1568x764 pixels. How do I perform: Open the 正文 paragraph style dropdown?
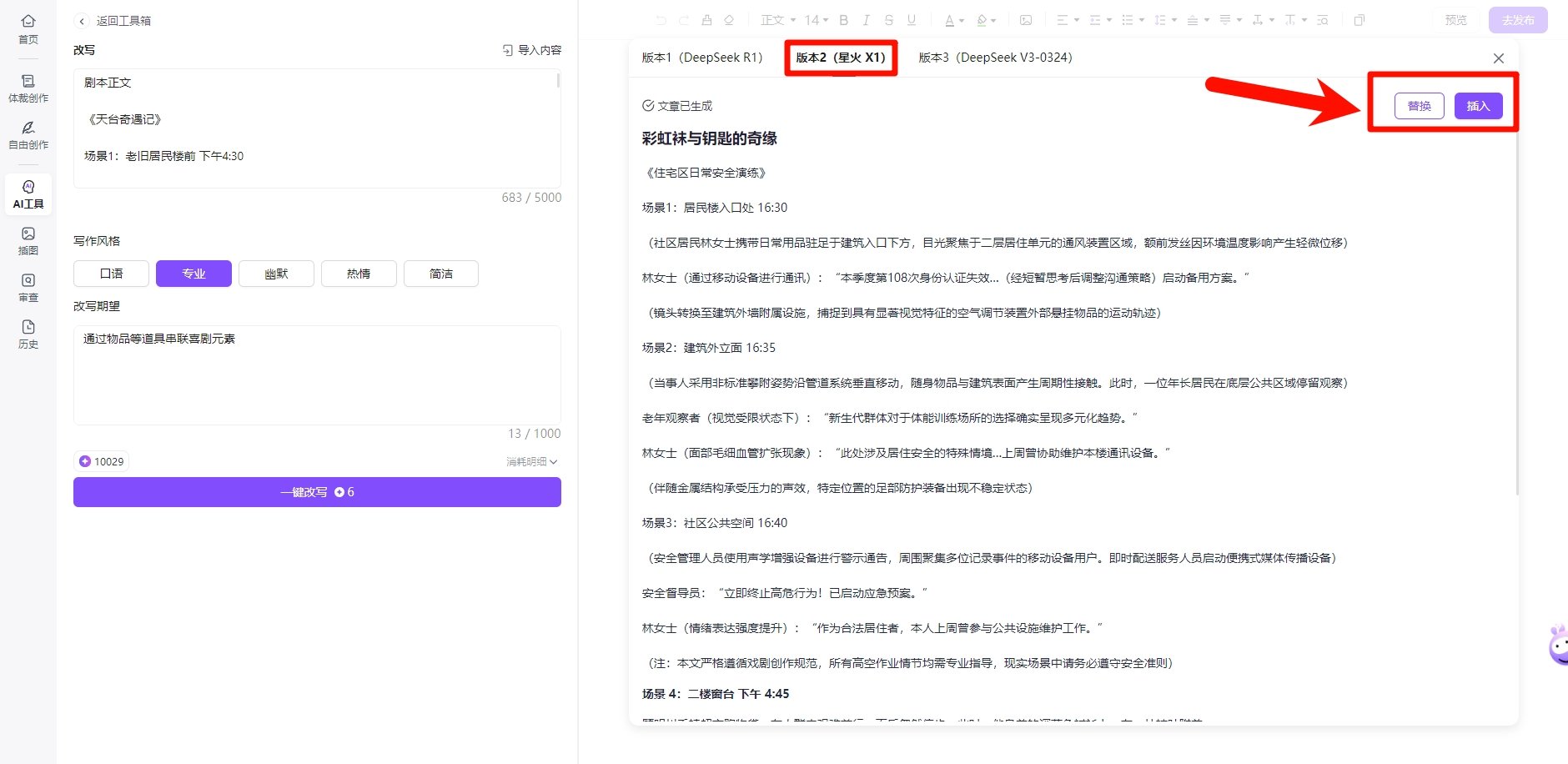tap(776, 19)
